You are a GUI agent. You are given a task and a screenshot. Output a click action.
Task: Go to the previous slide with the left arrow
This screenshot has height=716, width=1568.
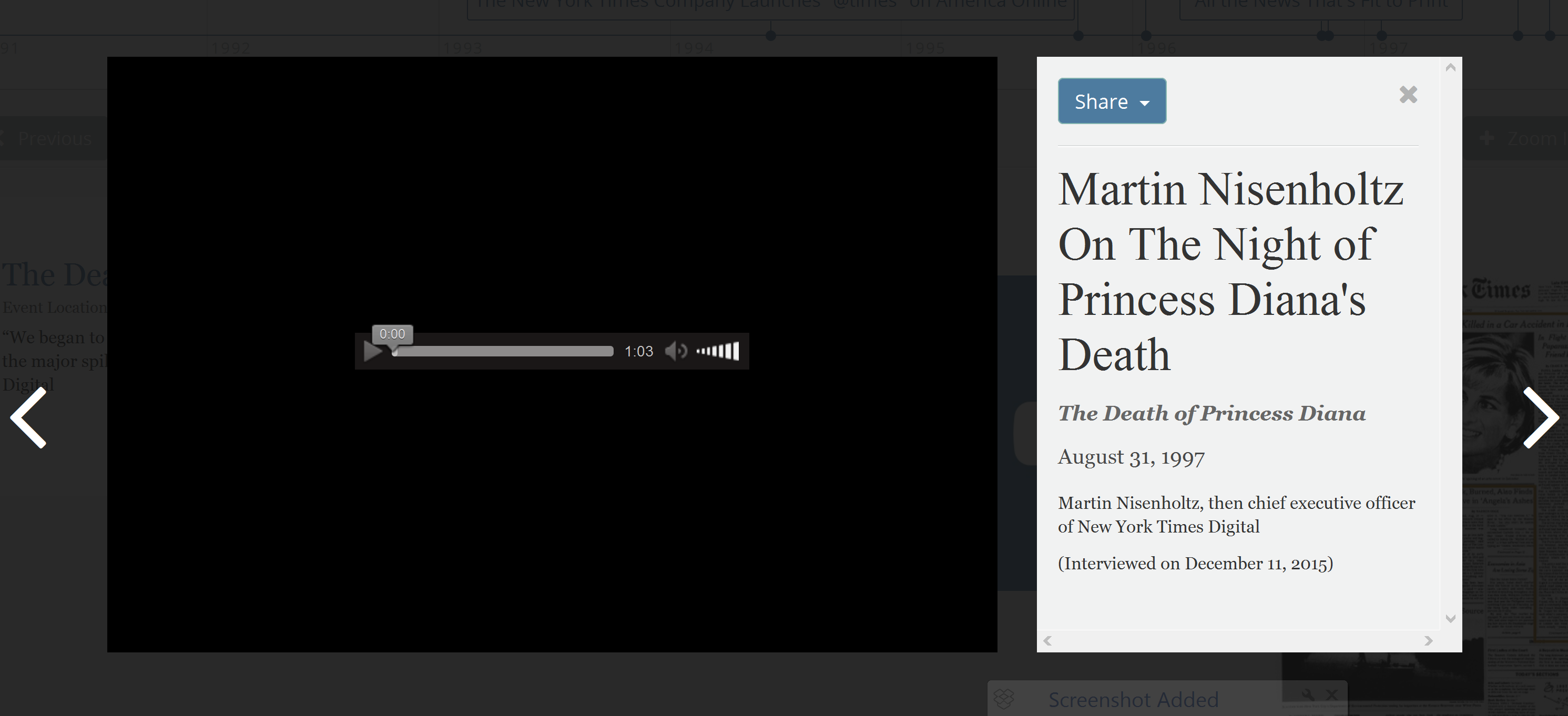point(28,417)
